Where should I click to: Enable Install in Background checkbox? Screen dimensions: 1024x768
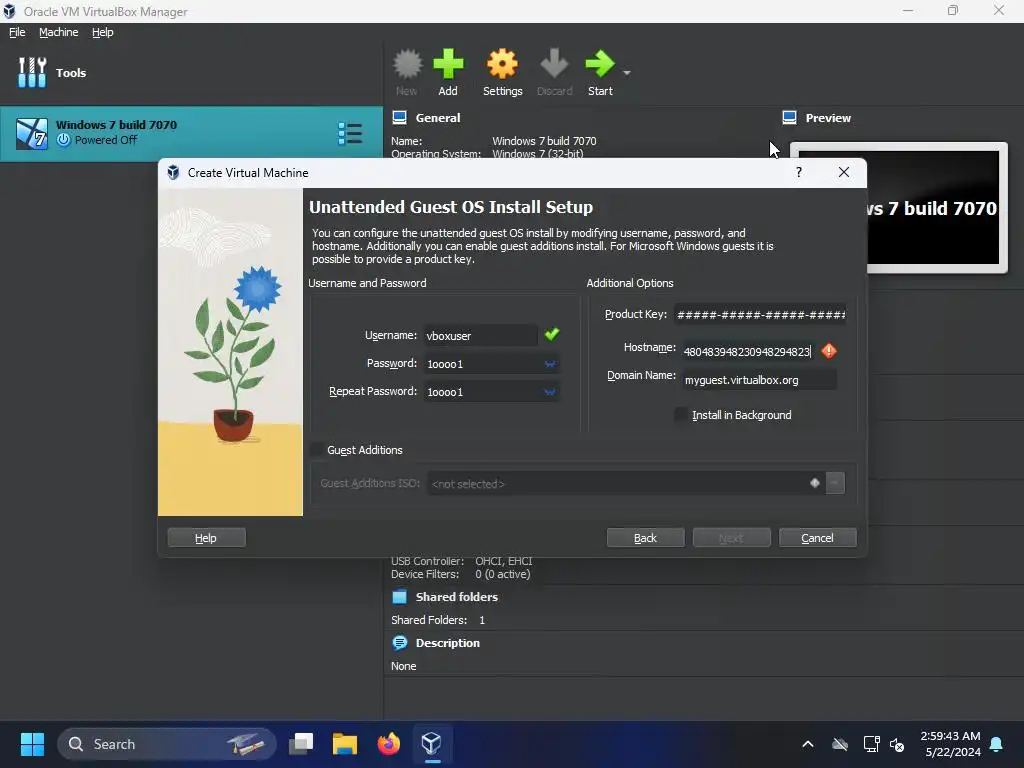click(x=681, y=415)
